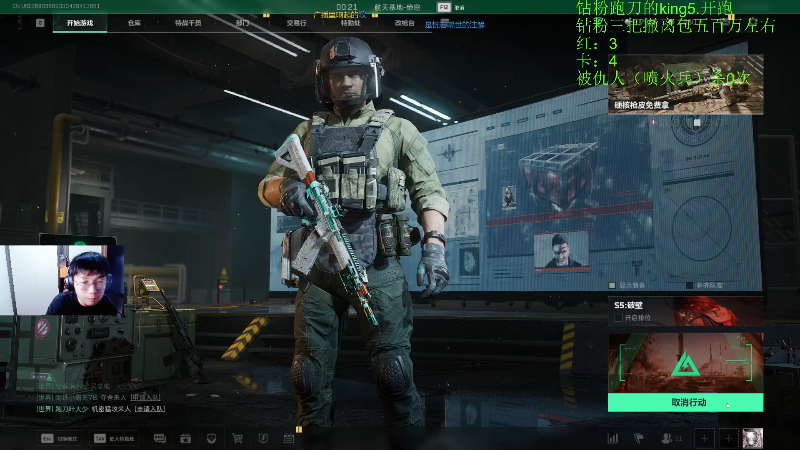Click the F12 key hint icon
The image size is (800, 450).
click(x=444, y=7)
